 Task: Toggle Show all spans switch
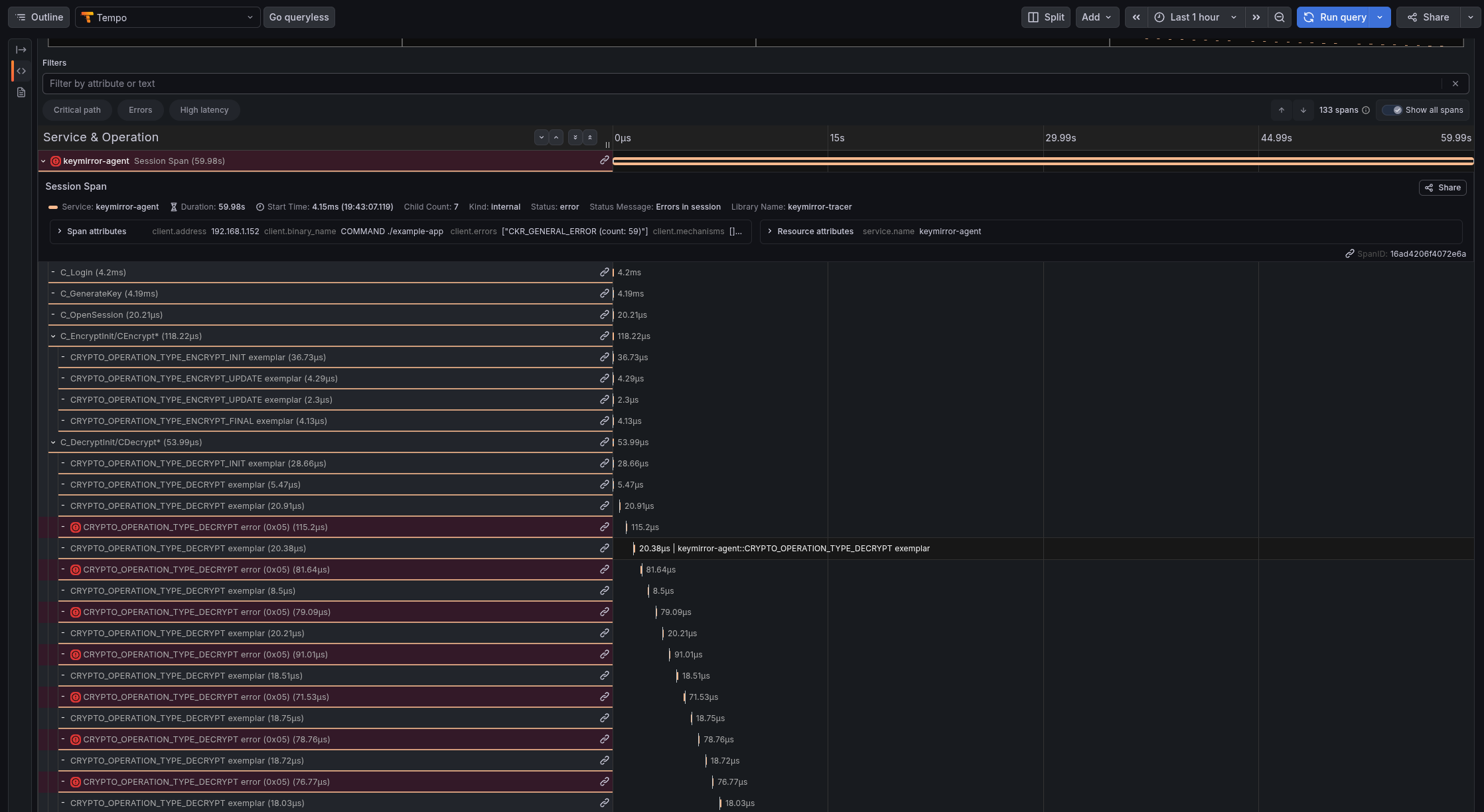pyautogui.click(x=1392, y=110)
